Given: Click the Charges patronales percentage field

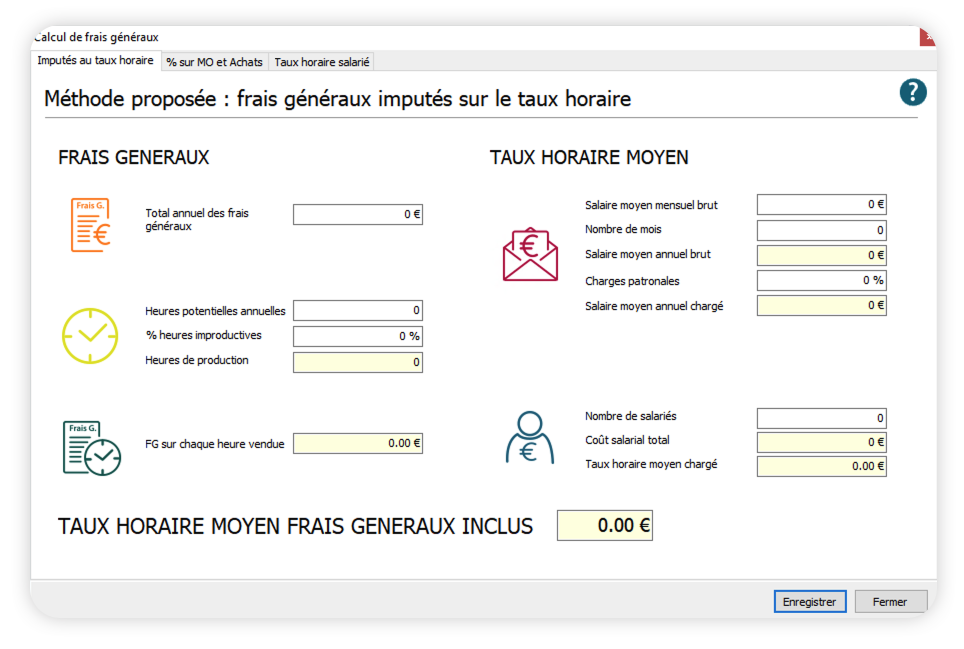Looking at the screenshot, I should pos(821,280).
